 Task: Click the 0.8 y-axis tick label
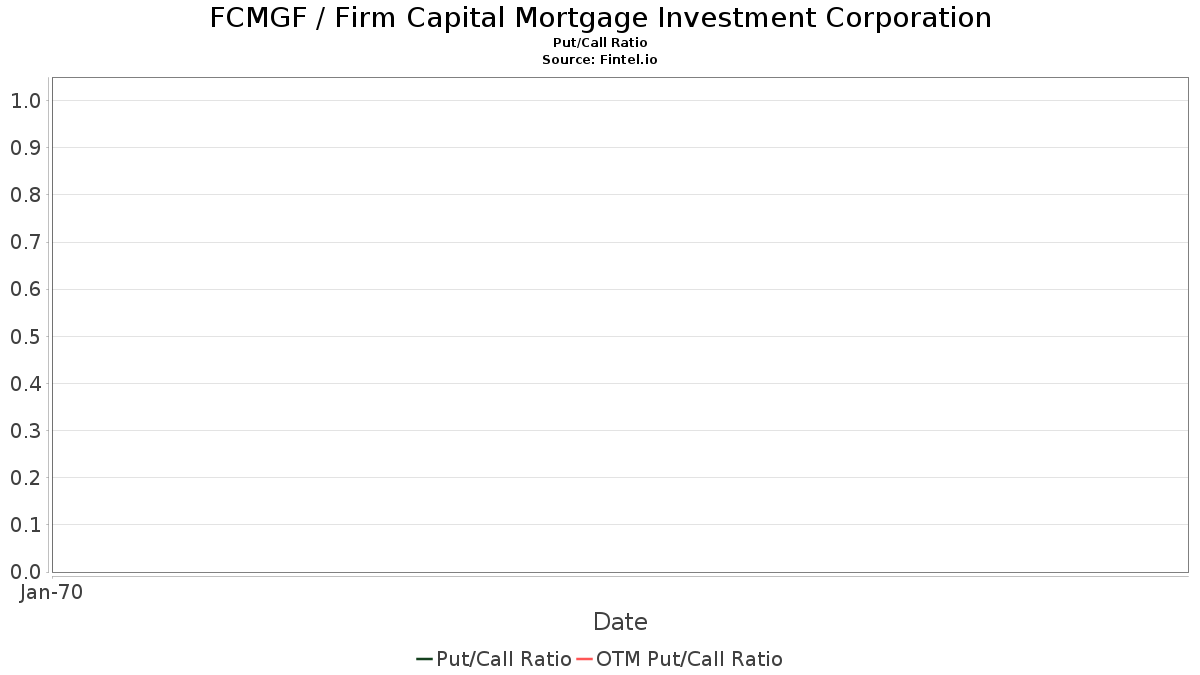[x=26, y=195]
